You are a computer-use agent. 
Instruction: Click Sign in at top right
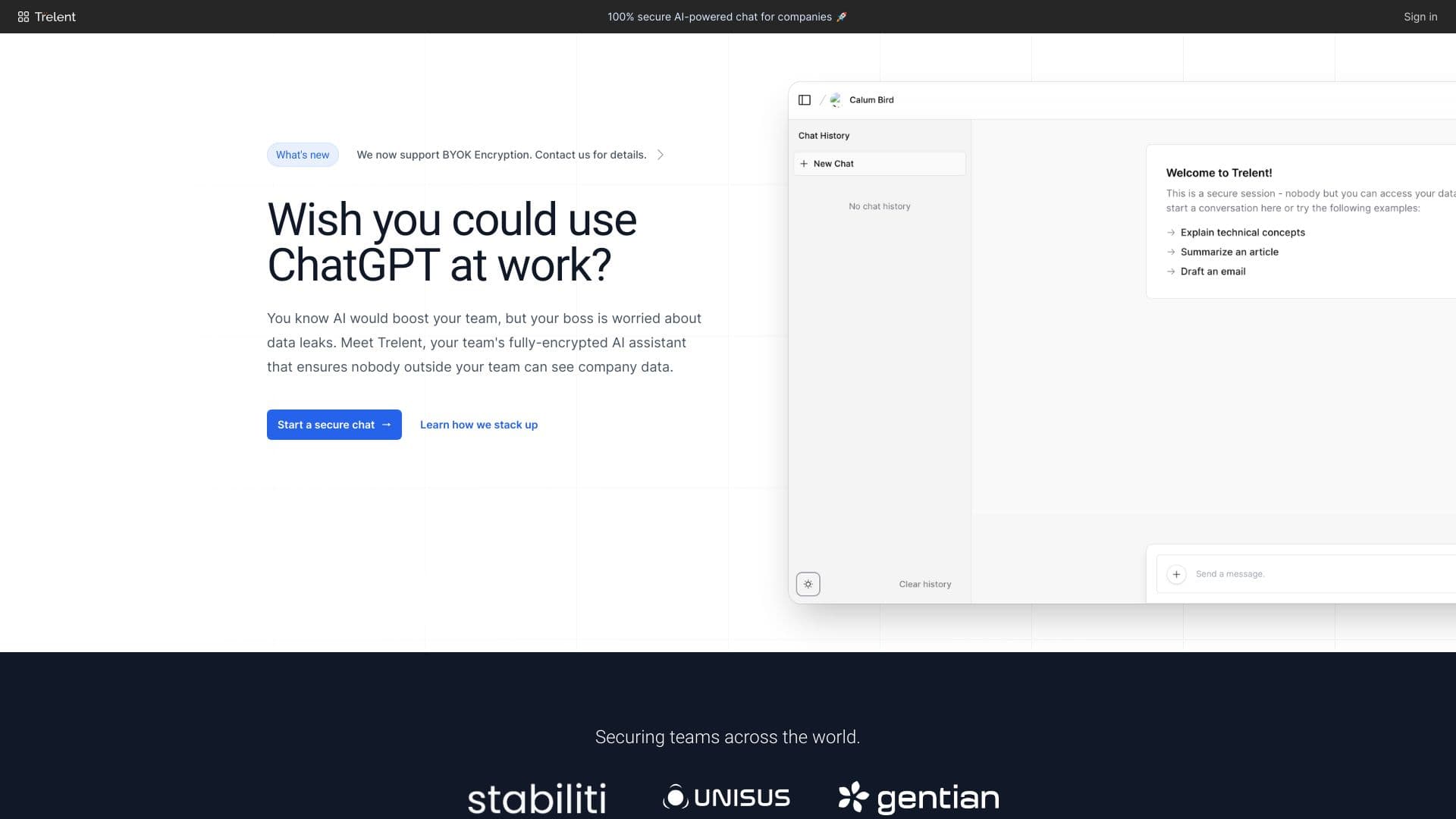pos(1420,17)
